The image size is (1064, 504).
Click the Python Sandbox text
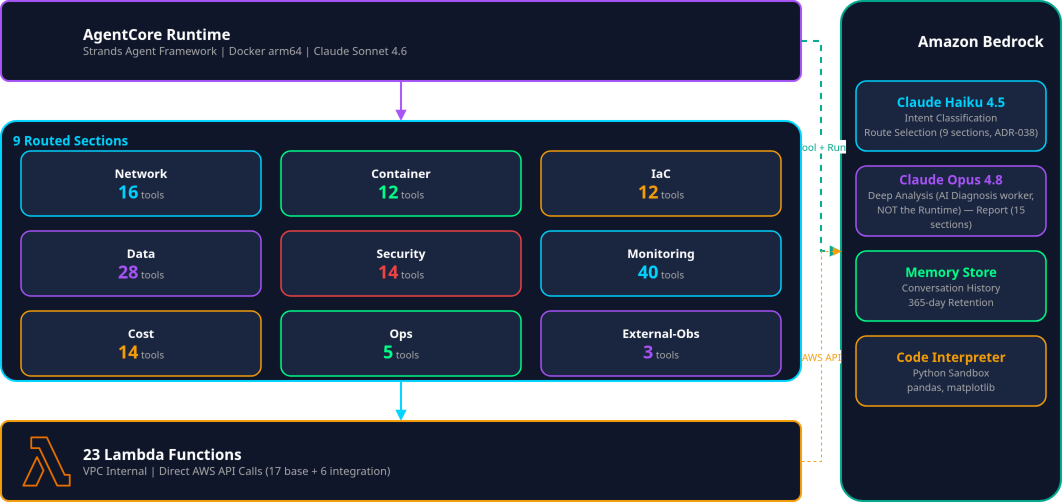click(951, 373)
